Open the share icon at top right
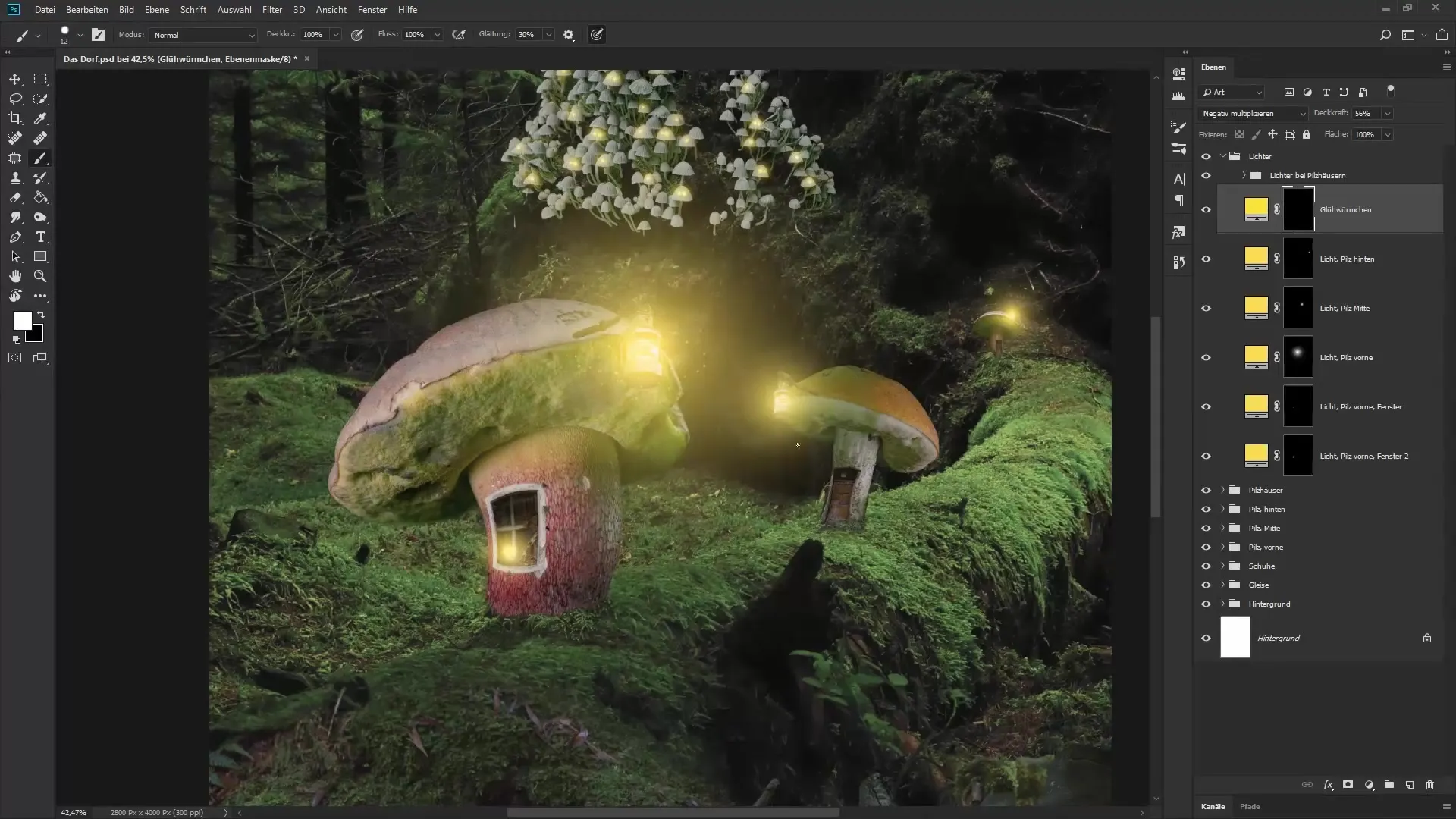 click(x=1442, y=35)
